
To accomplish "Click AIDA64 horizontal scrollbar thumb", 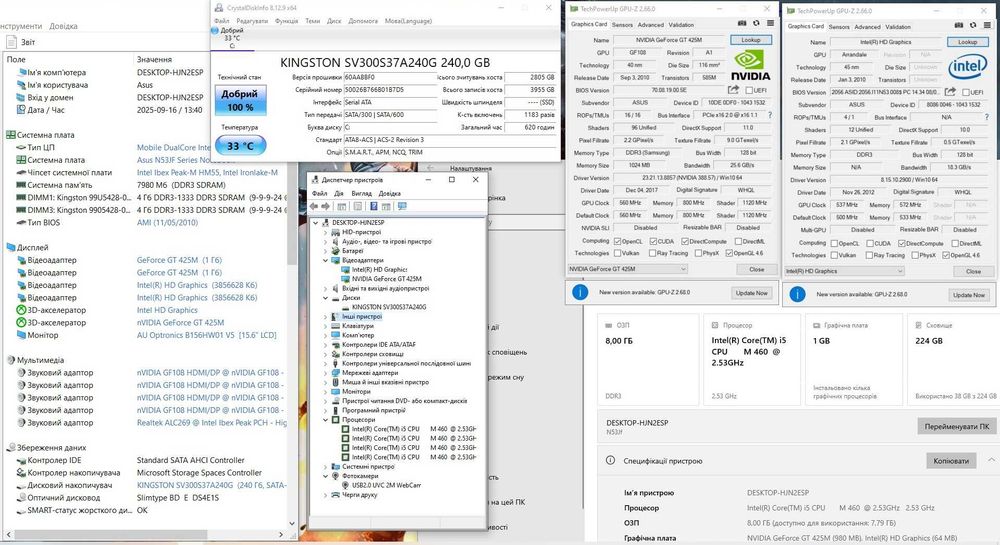I will [x=112, y=534].
